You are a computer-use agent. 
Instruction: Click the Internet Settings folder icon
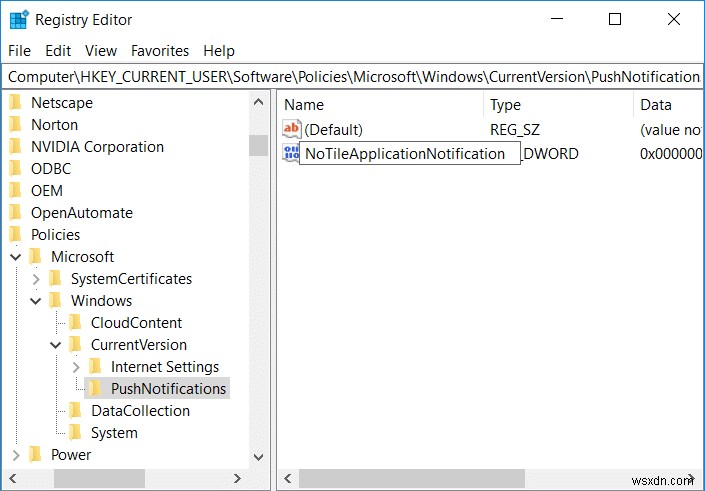click(x=95, y=367)
